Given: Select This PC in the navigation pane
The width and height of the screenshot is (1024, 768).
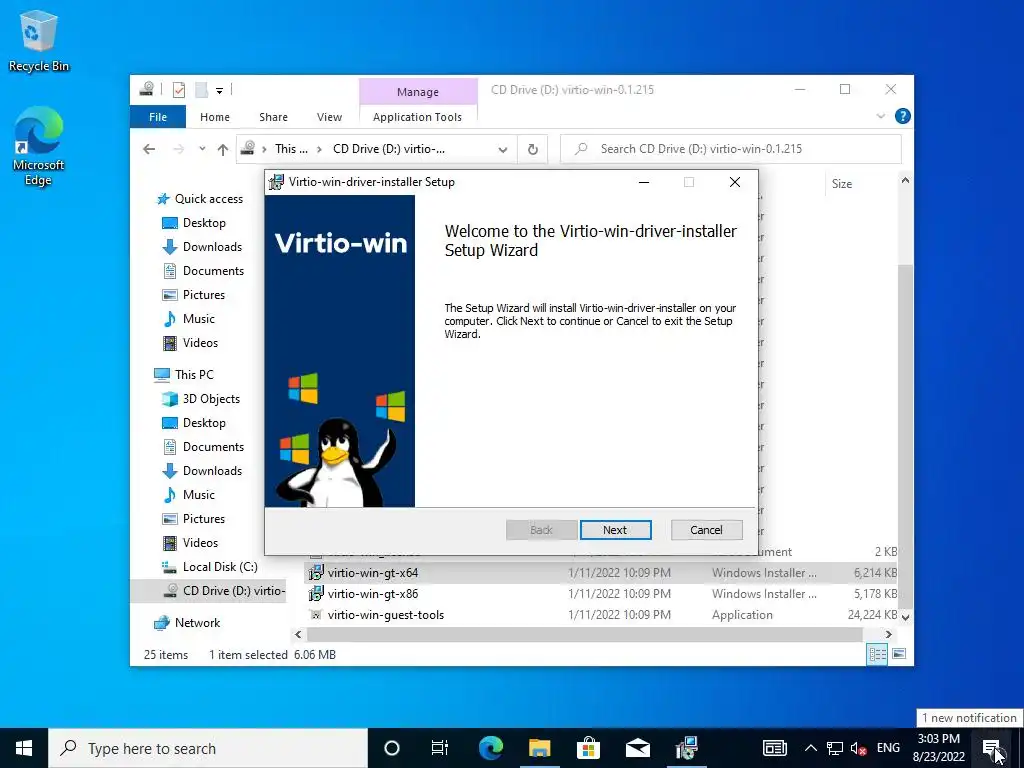Looking at the screenshot, I should [184, 375].
